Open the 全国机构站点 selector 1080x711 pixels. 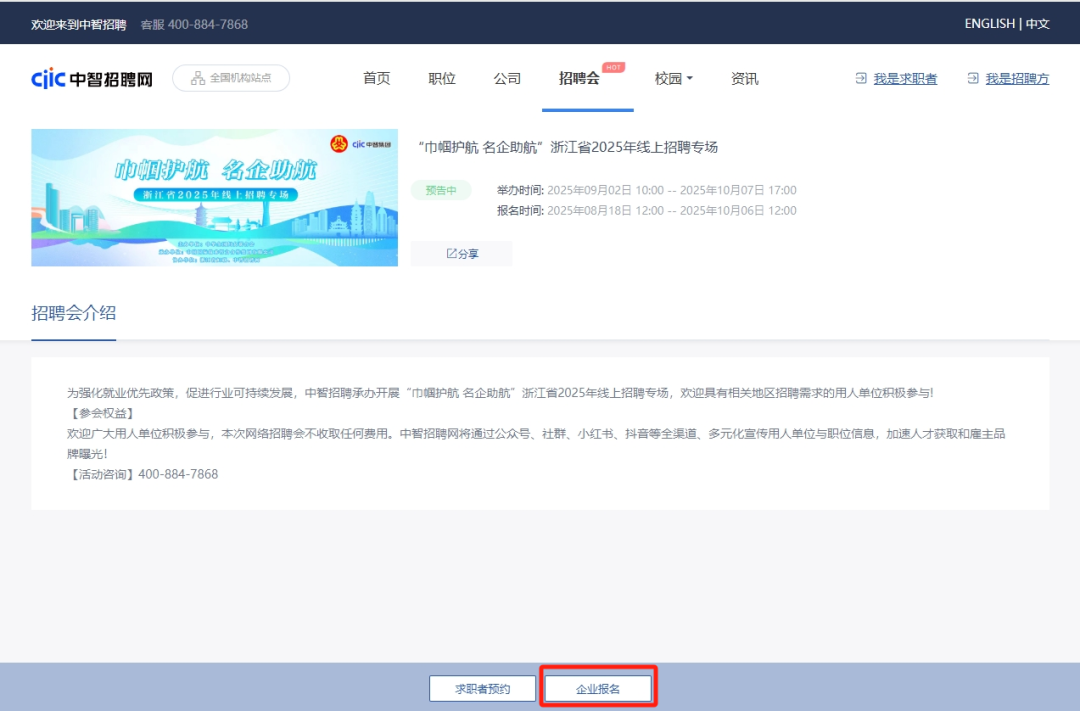(230, 78)
